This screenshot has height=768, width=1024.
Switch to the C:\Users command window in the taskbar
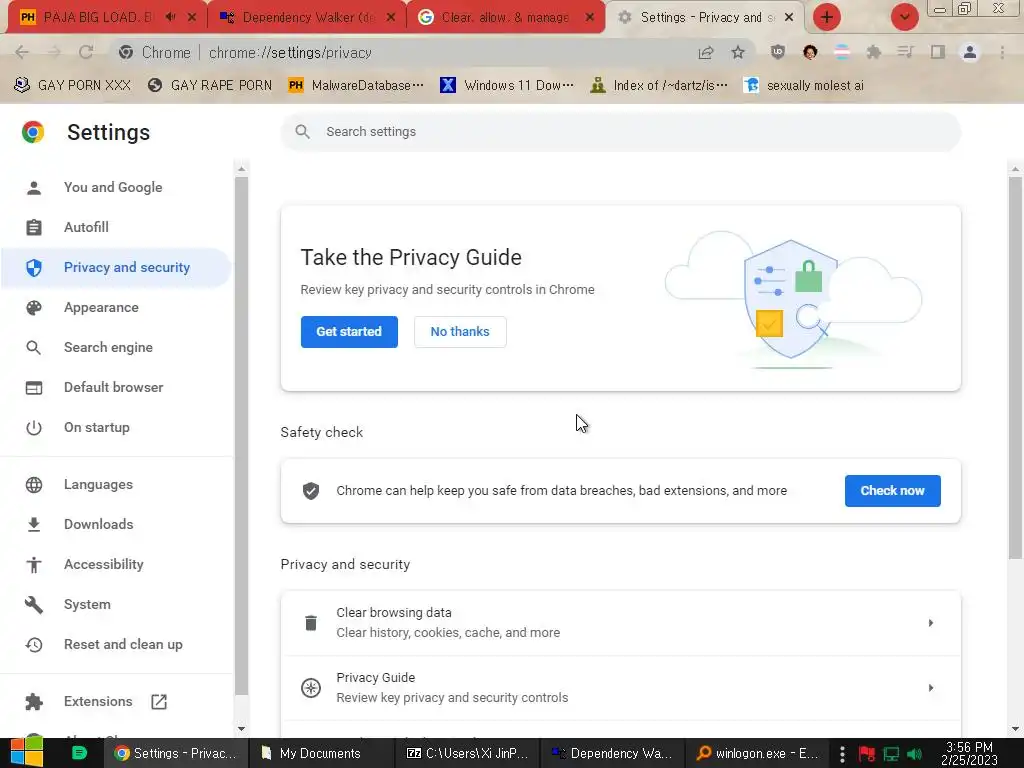click(467, 753)
